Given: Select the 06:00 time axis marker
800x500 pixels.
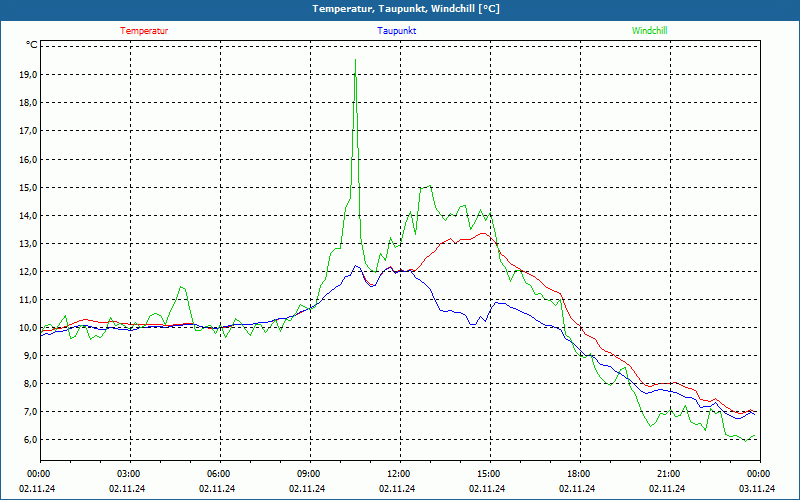Looking at the screenshot, I should 219,474.
